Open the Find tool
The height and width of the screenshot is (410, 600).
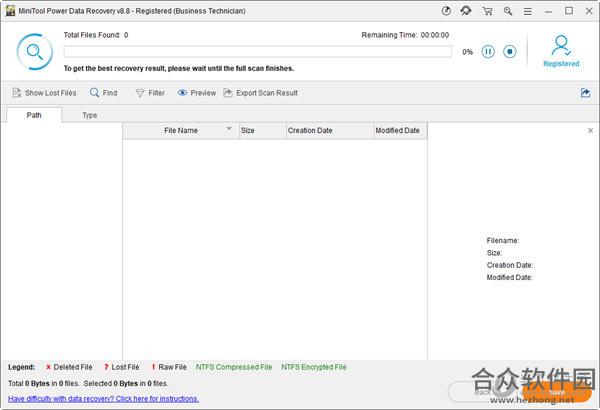point(104,93)
